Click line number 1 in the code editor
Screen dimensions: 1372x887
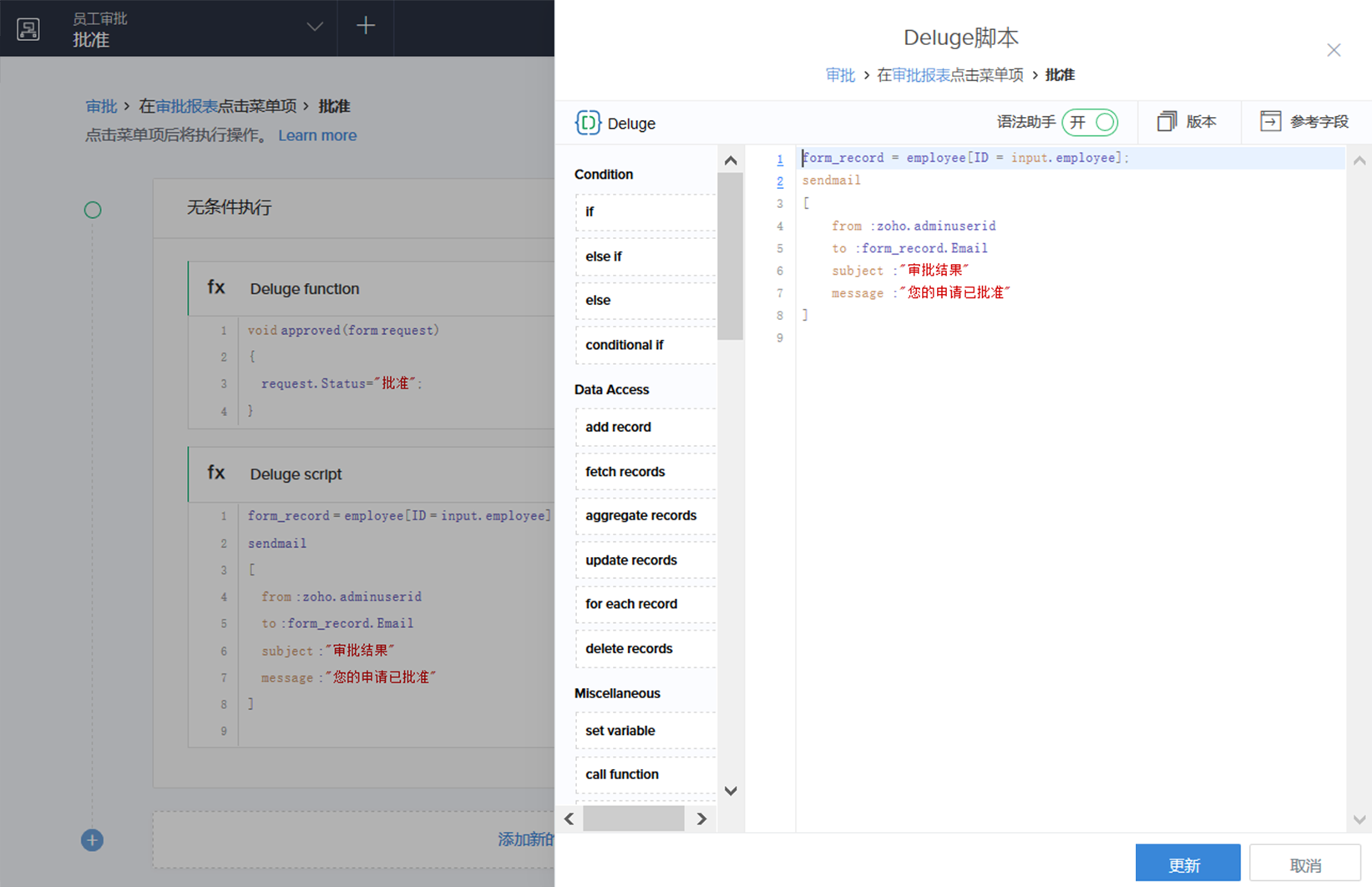tap(780, 160)
